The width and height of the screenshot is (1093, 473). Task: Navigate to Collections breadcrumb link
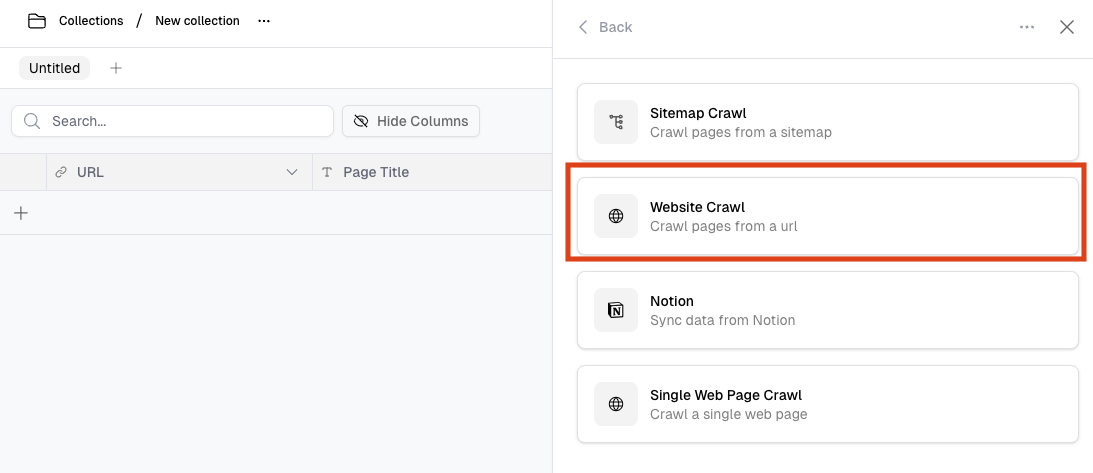click(91, 21)
